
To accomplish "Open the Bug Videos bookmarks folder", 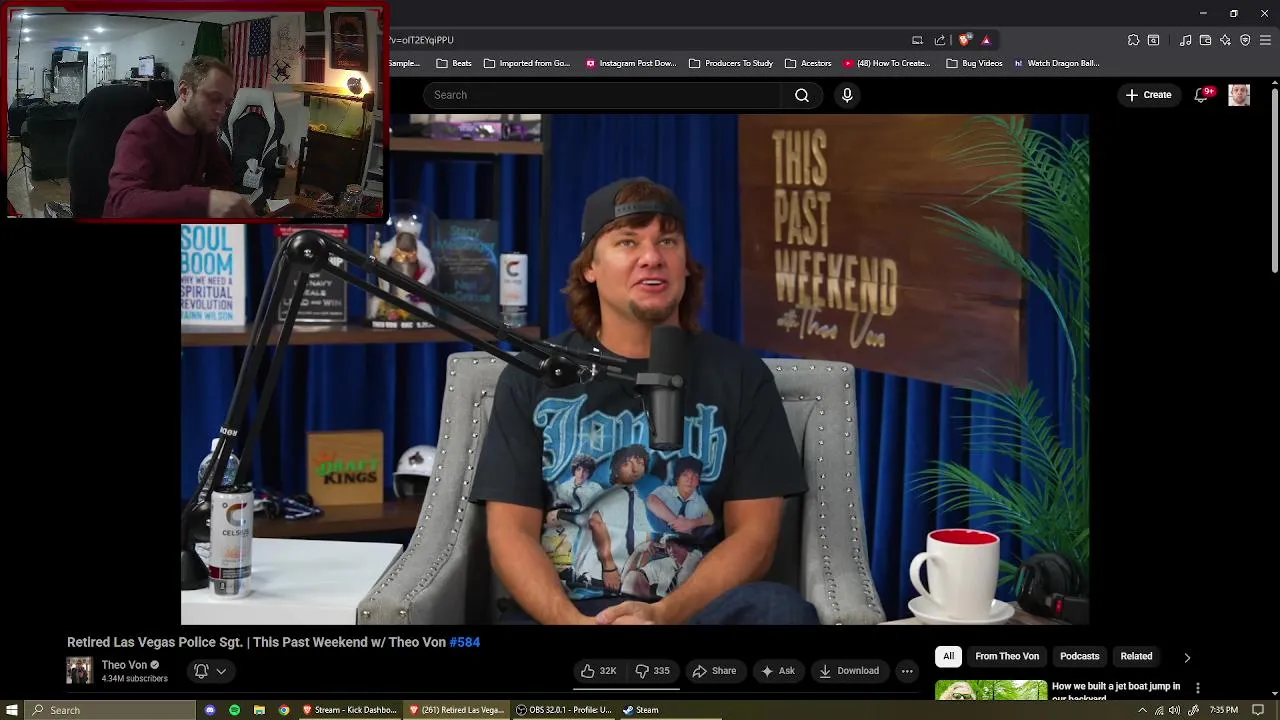I will tap(974, 63).
